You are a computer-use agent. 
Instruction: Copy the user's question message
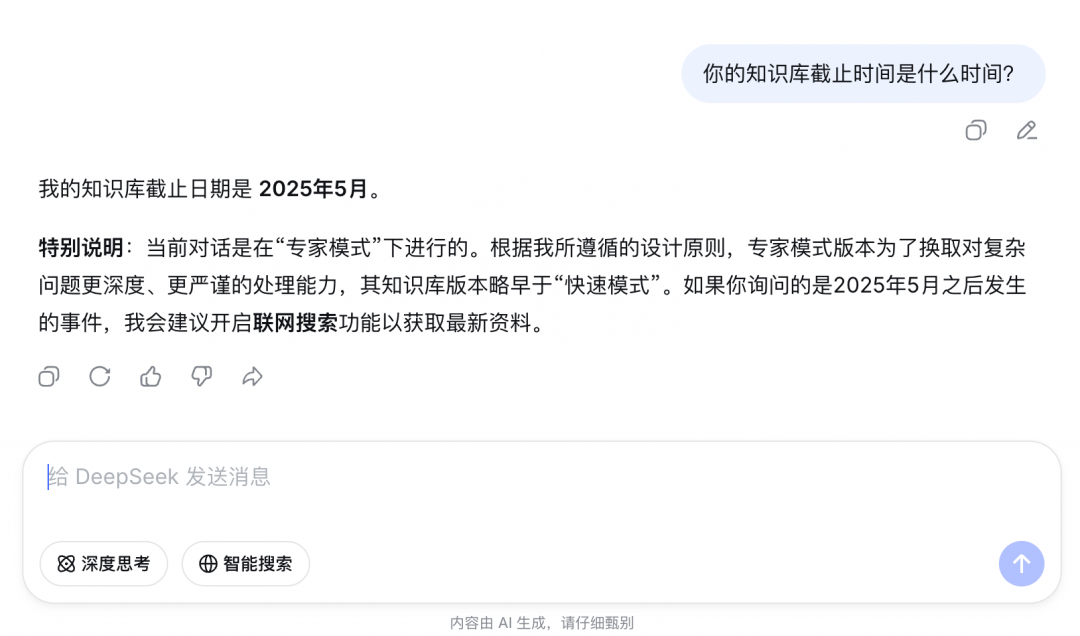tap(976, 130)
